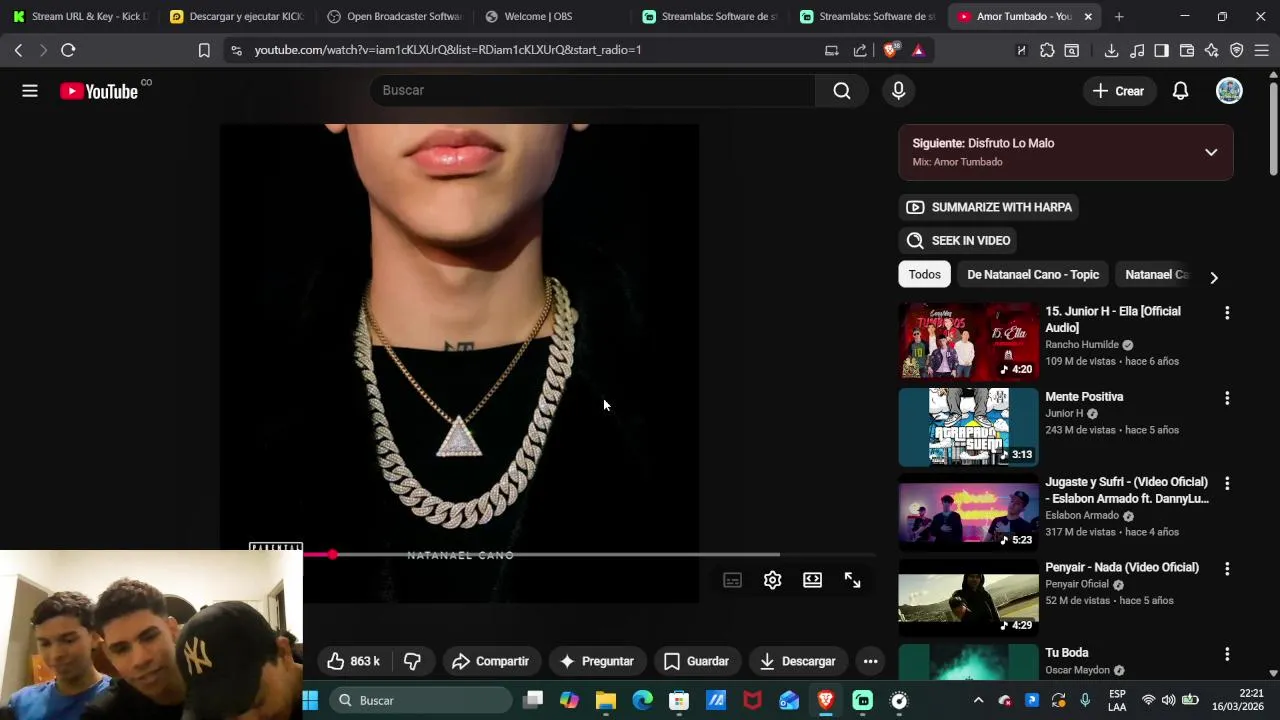Image resolution: width=1280 pixels, height=720 pixels.
Task: Open more actions beside the Descargar button
Action: pos(870,661)
